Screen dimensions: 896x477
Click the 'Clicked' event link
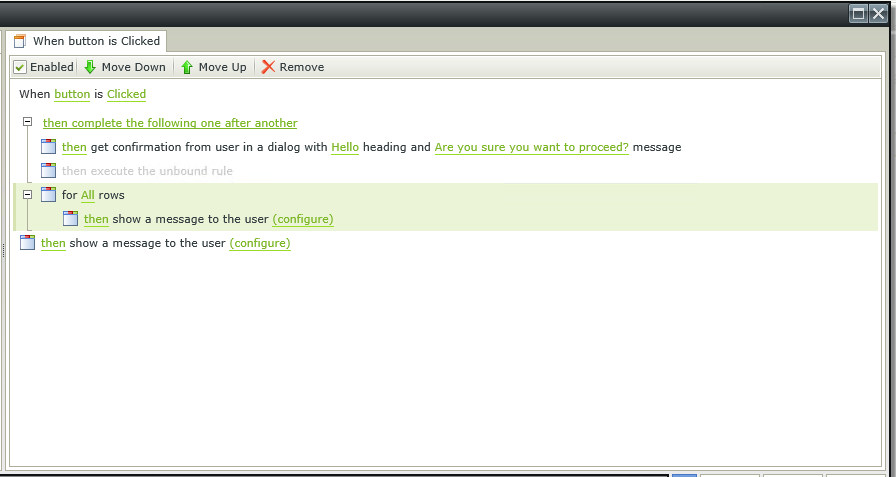[x=126, y=94]
